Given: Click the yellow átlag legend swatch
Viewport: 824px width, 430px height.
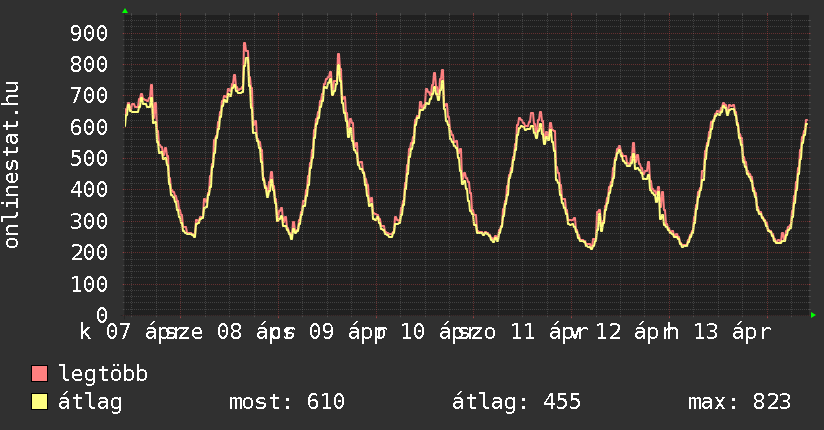Looking at the screenshot, I should pos(40,403).
